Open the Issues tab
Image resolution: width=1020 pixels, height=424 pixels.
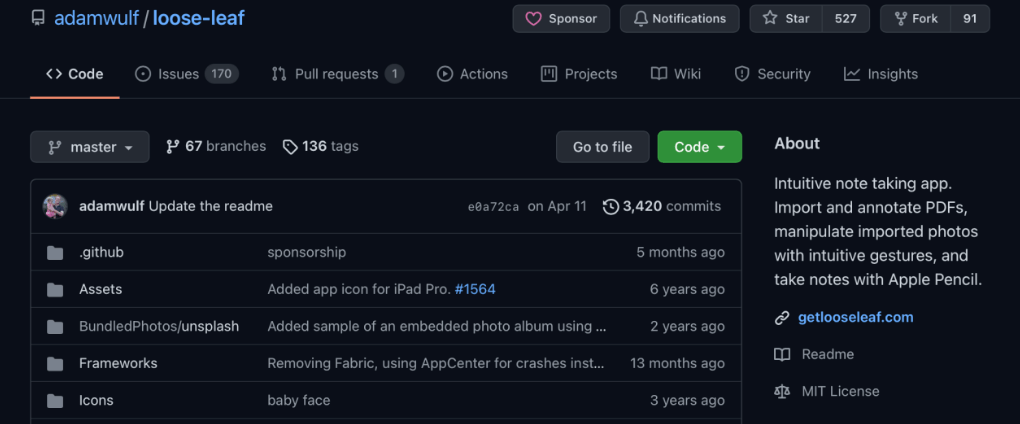coord(185,74)
